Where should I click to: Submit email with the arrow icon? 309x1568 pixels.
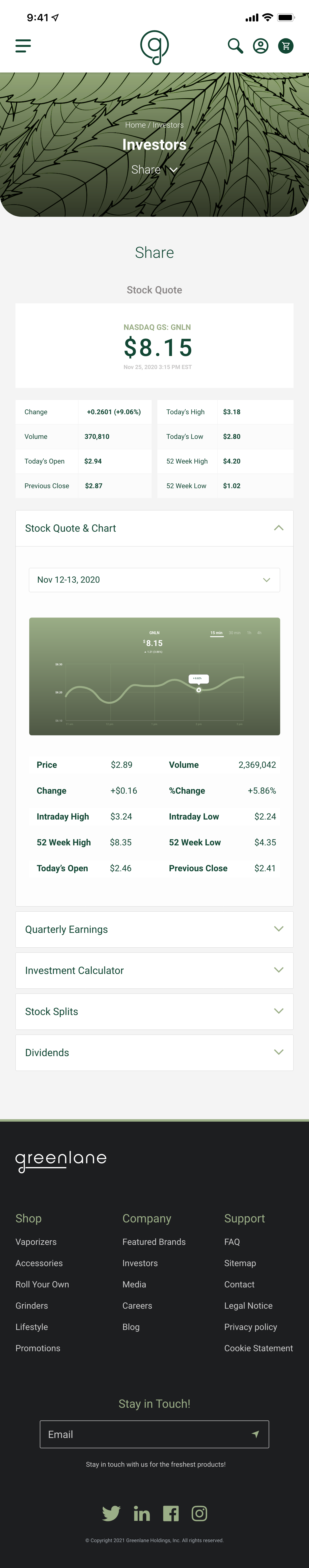coord(255,1434)
